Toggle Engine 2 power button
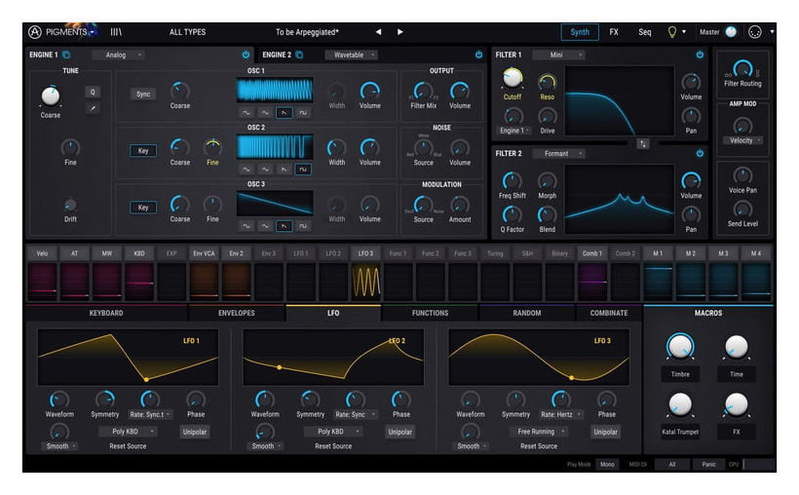799x495 pixels. pyautogui.click(x=478, y=55)
